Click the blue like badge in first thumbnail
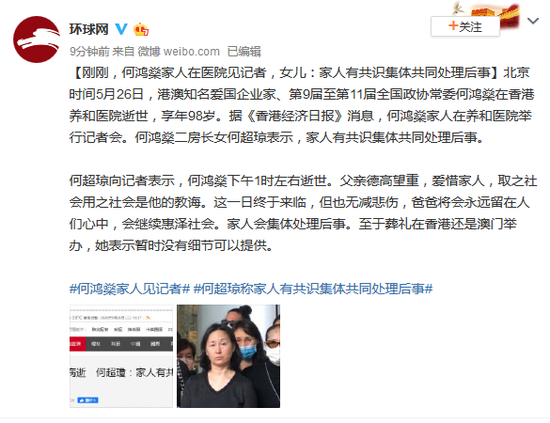 (x=88, y=400)
